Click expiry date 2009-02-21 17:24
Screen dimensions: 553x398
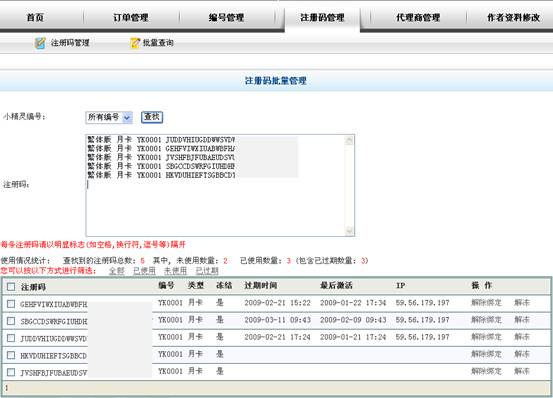pos(278,337)
